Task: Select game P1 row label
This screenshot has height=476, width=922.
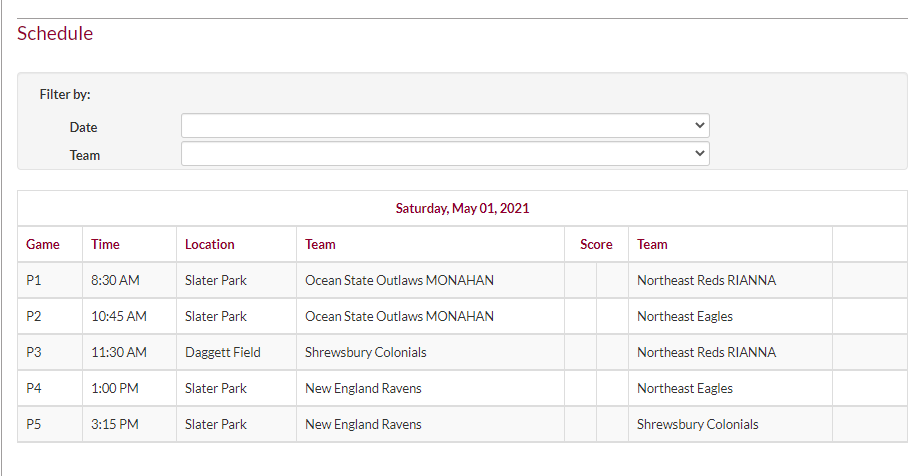Action: [34, 281]
